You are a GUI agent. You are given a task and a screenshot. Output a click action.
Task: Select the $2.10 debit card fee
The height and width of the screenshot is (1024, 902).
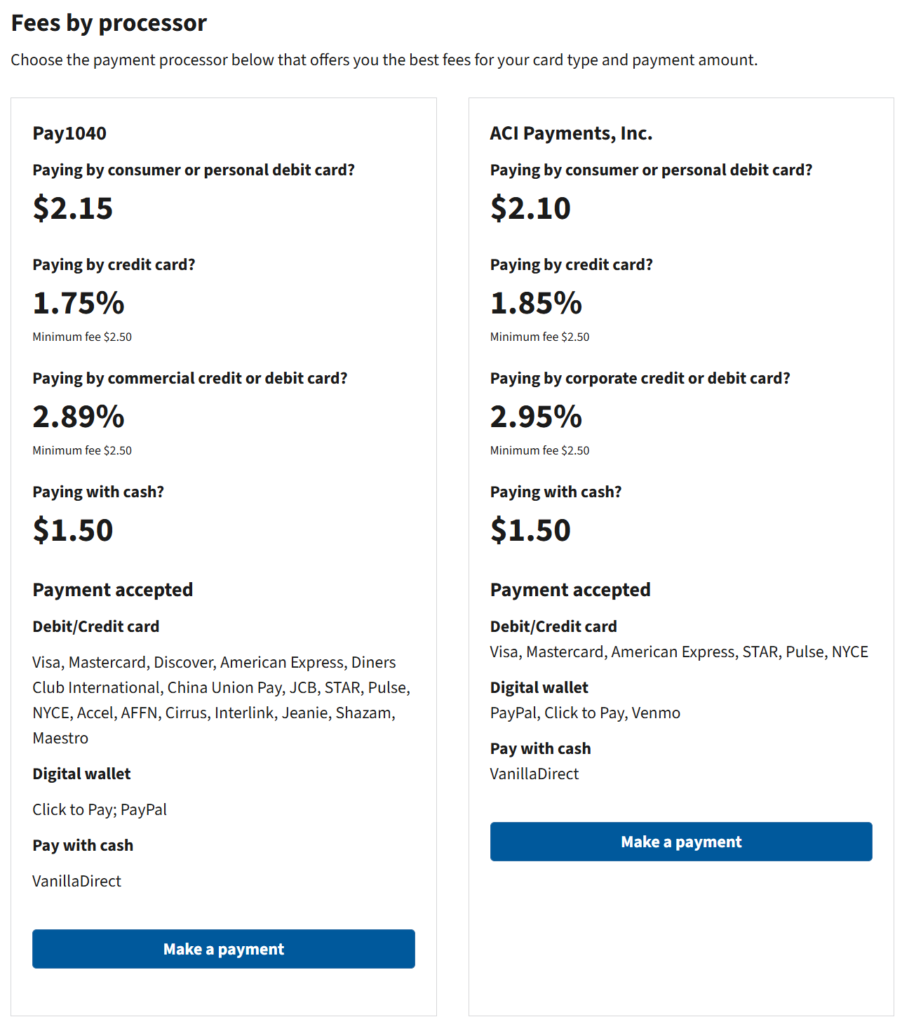point(530,208)
